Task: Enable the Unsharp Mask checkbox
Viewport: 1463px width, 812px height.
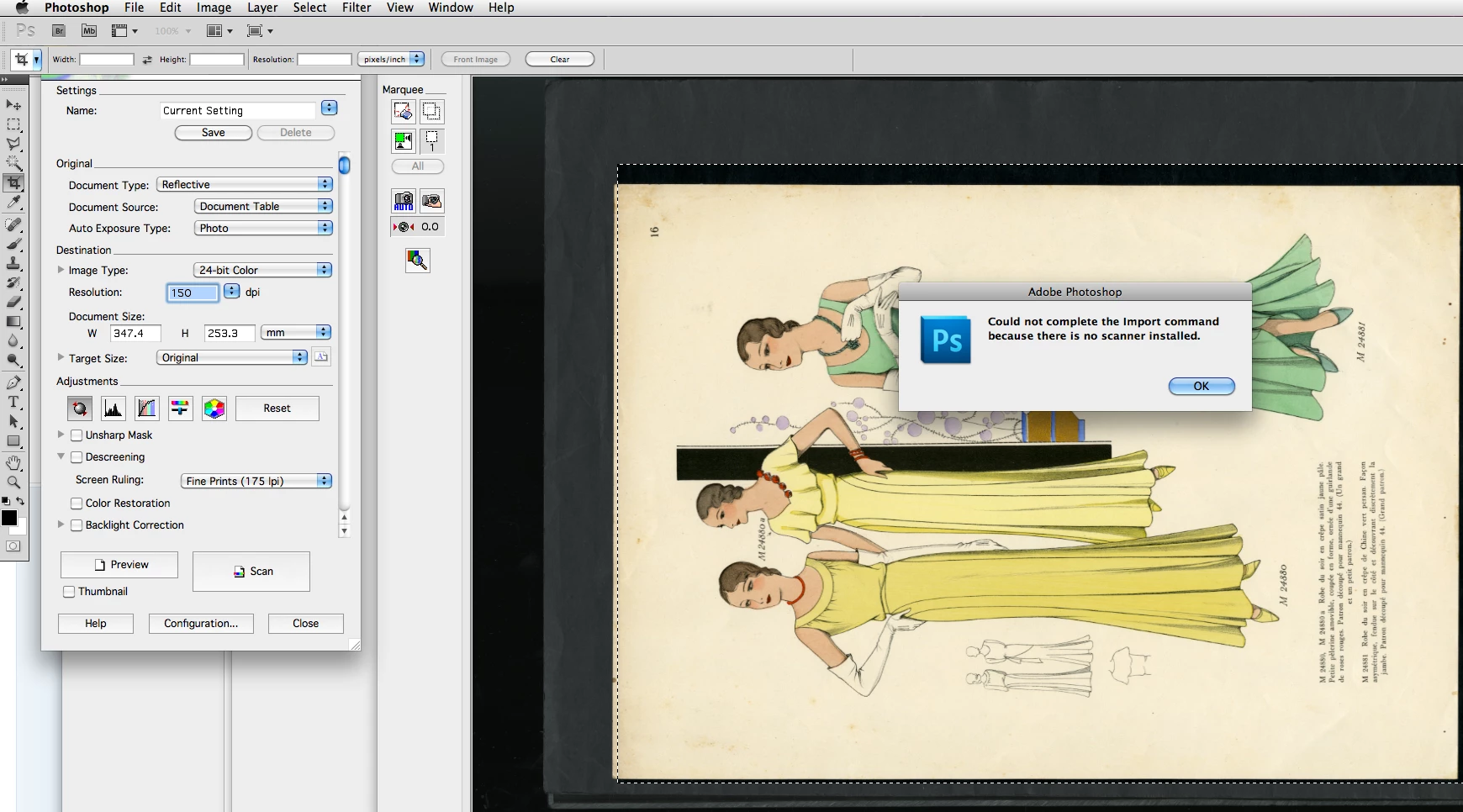Action: pyautogui.click(x=77, y=435)
